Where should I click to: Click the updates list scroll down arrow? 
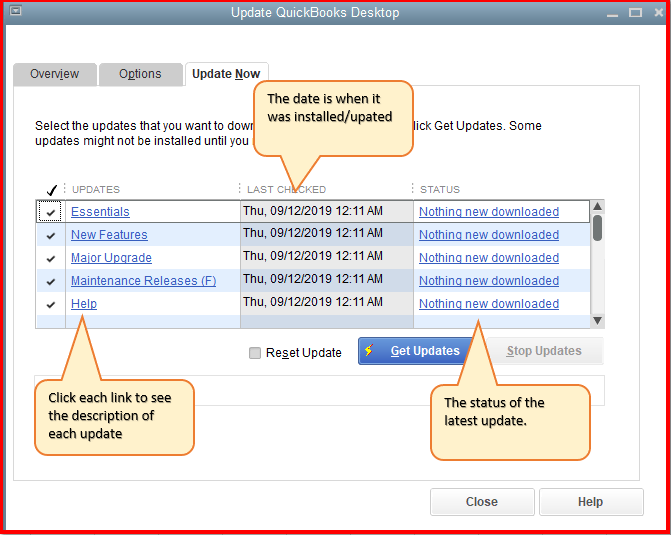coord(597,321)
